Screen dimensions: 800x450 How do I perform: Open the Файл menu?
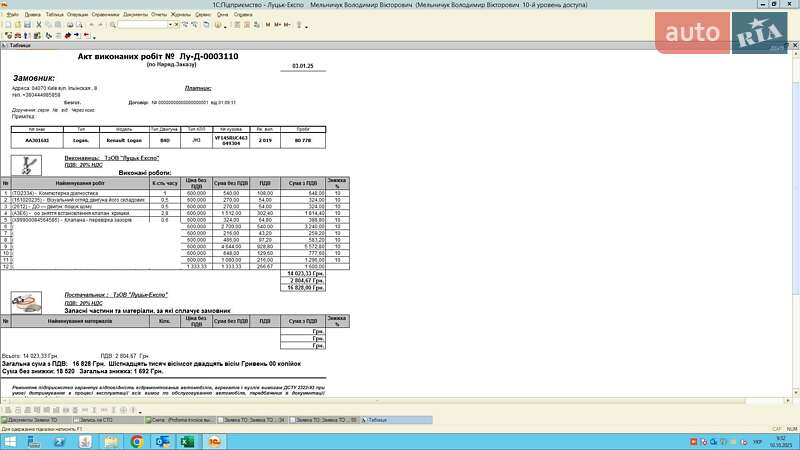tap(11, 15)
